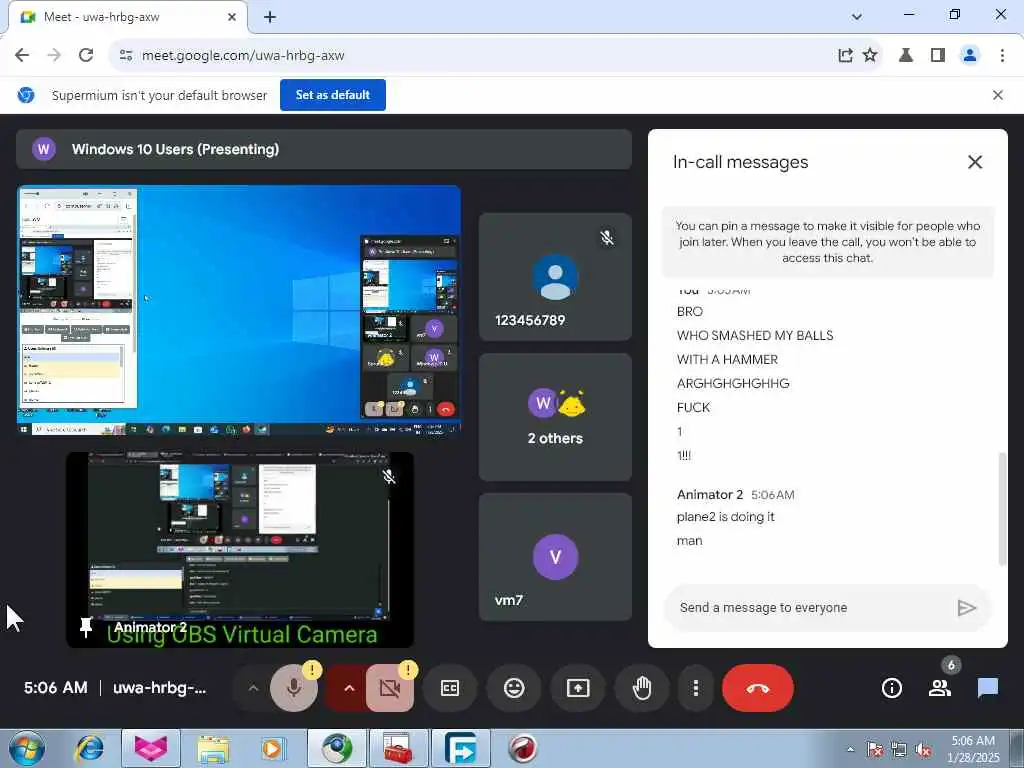1024x768 pixels.
Task: Go forward in the browser
Action: click(x=54, y=56)
